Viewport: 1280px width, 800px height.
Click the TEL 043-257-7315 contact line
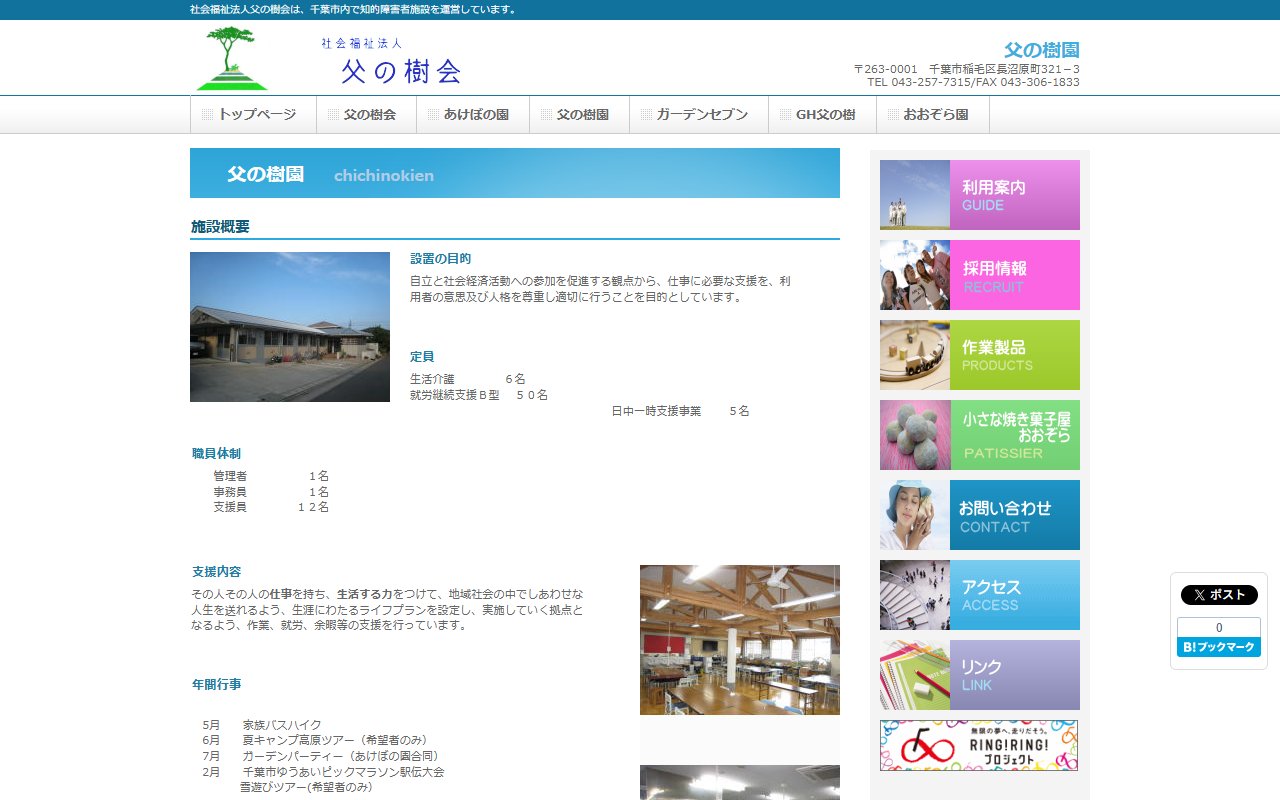973,82
